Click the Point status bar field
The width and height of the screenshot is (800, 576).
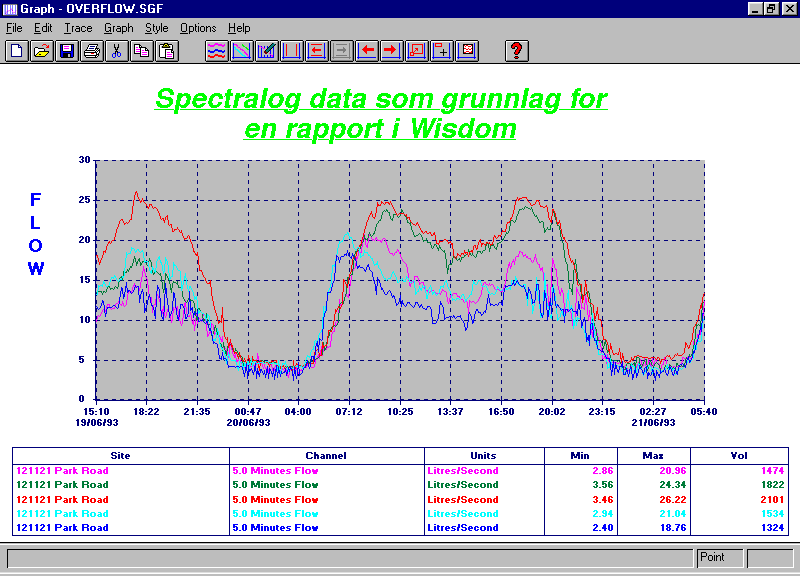[x=720, y=557]
